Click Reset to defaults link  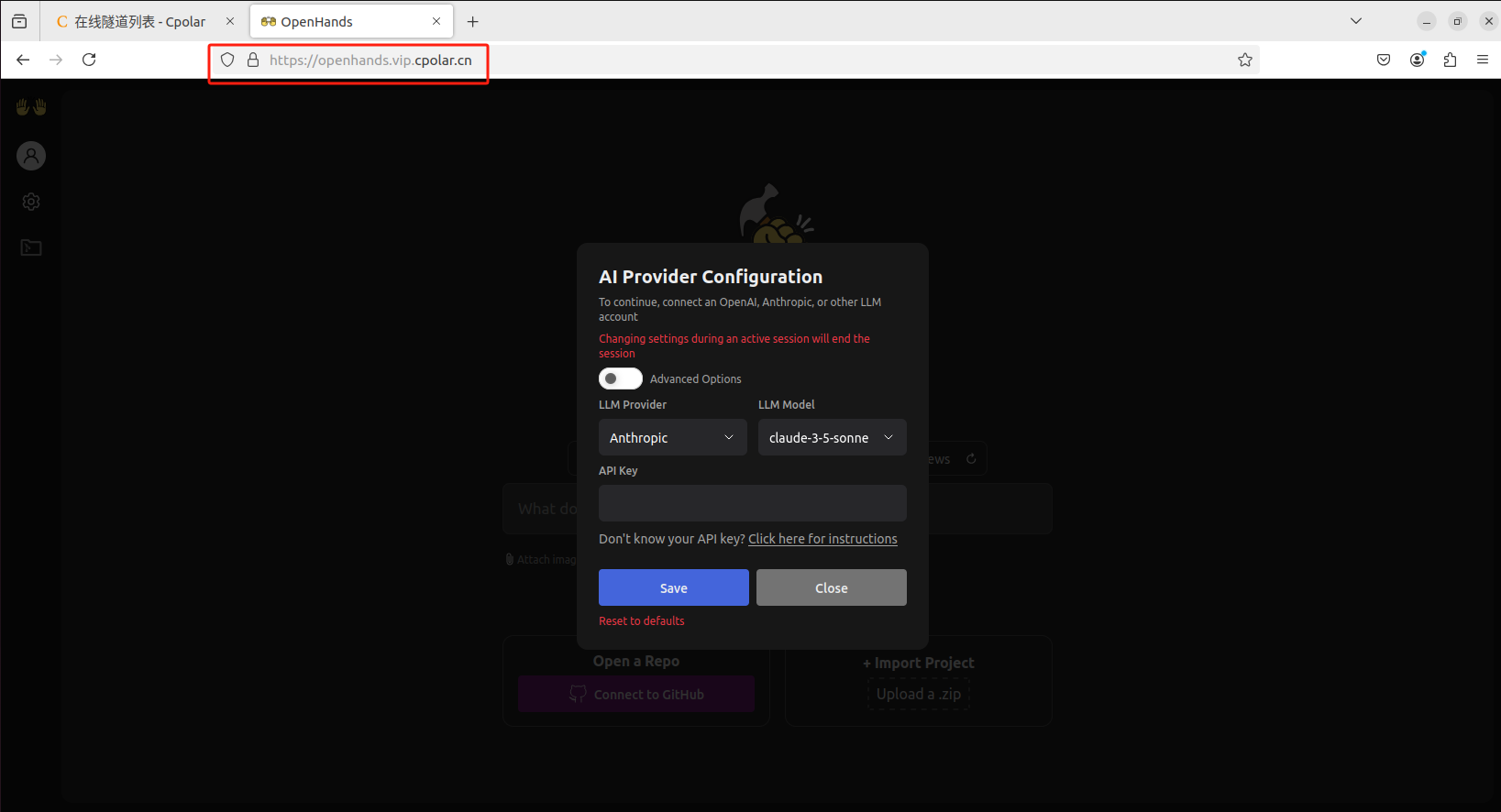(642, 620)
